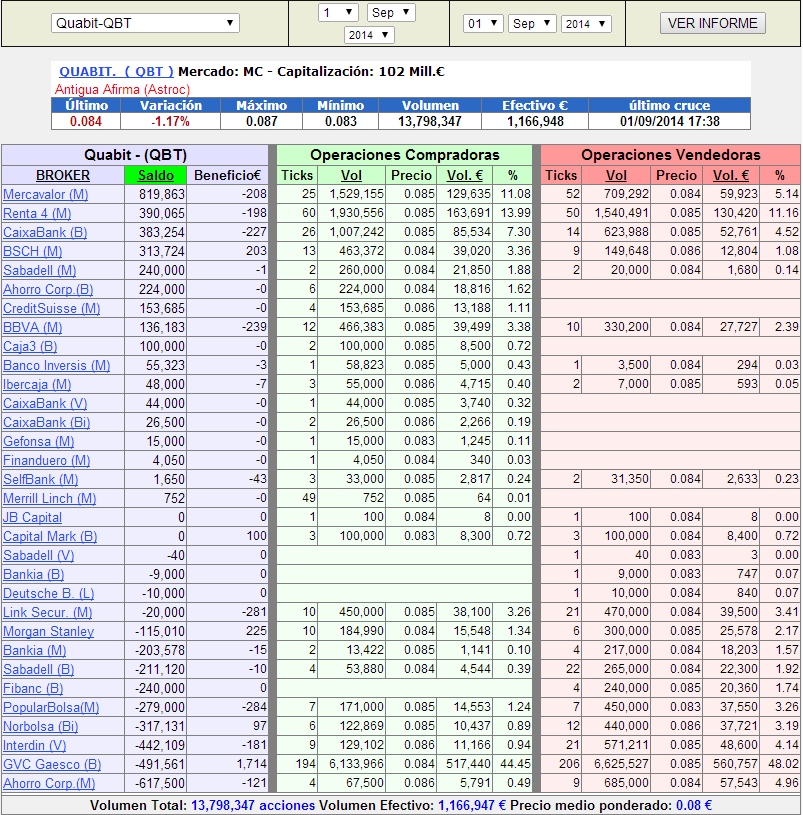Sort buying operations by Vol. € header

click(465, 175)
